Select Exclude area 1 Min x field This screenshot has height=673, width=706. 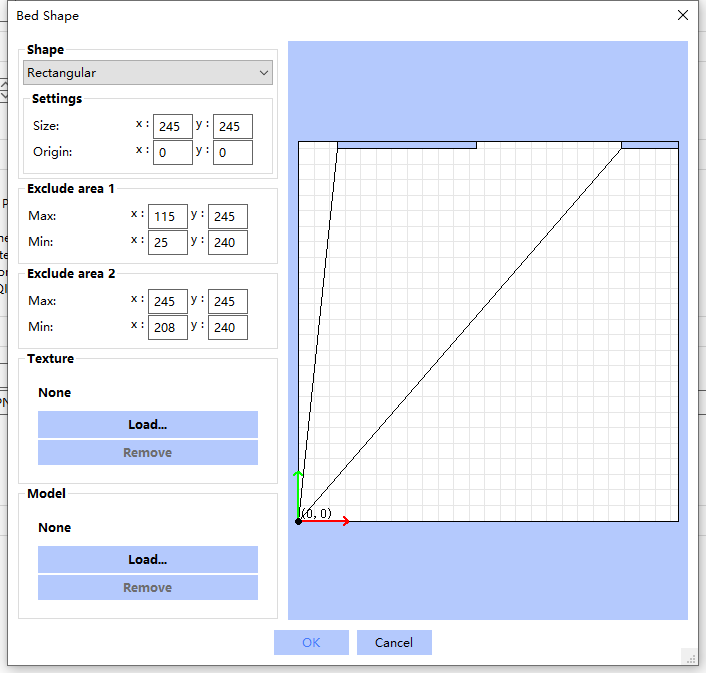pyautogui.click(x=167, y=242)
